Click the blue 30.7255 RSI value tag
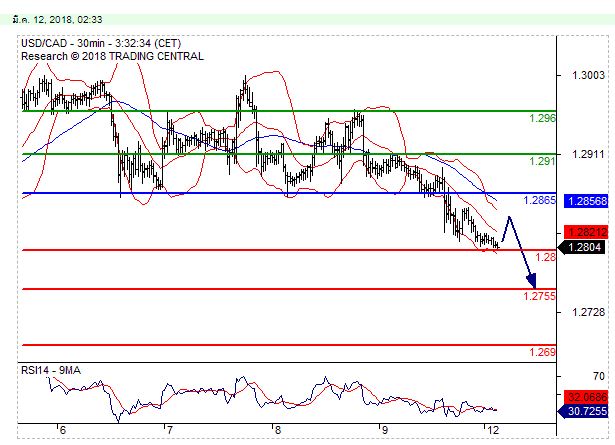This screenshot has width=615, height=445. tap(583, 411)
